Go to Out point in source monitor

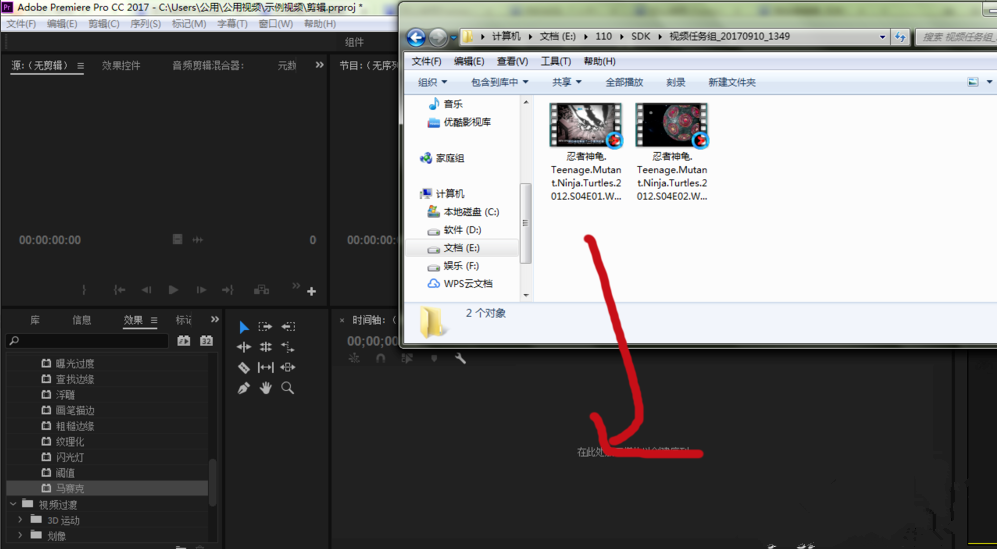[x=228, y=289]
